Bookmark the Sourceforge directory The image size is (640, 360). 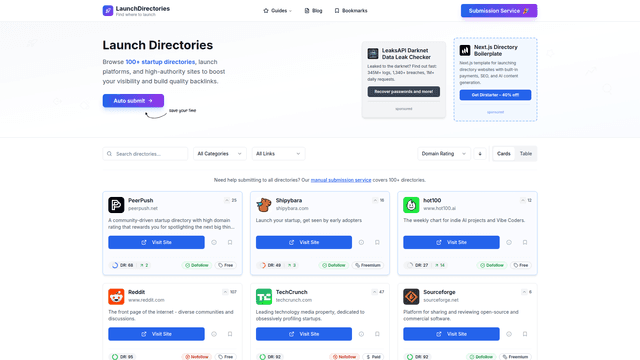[525, 334]
